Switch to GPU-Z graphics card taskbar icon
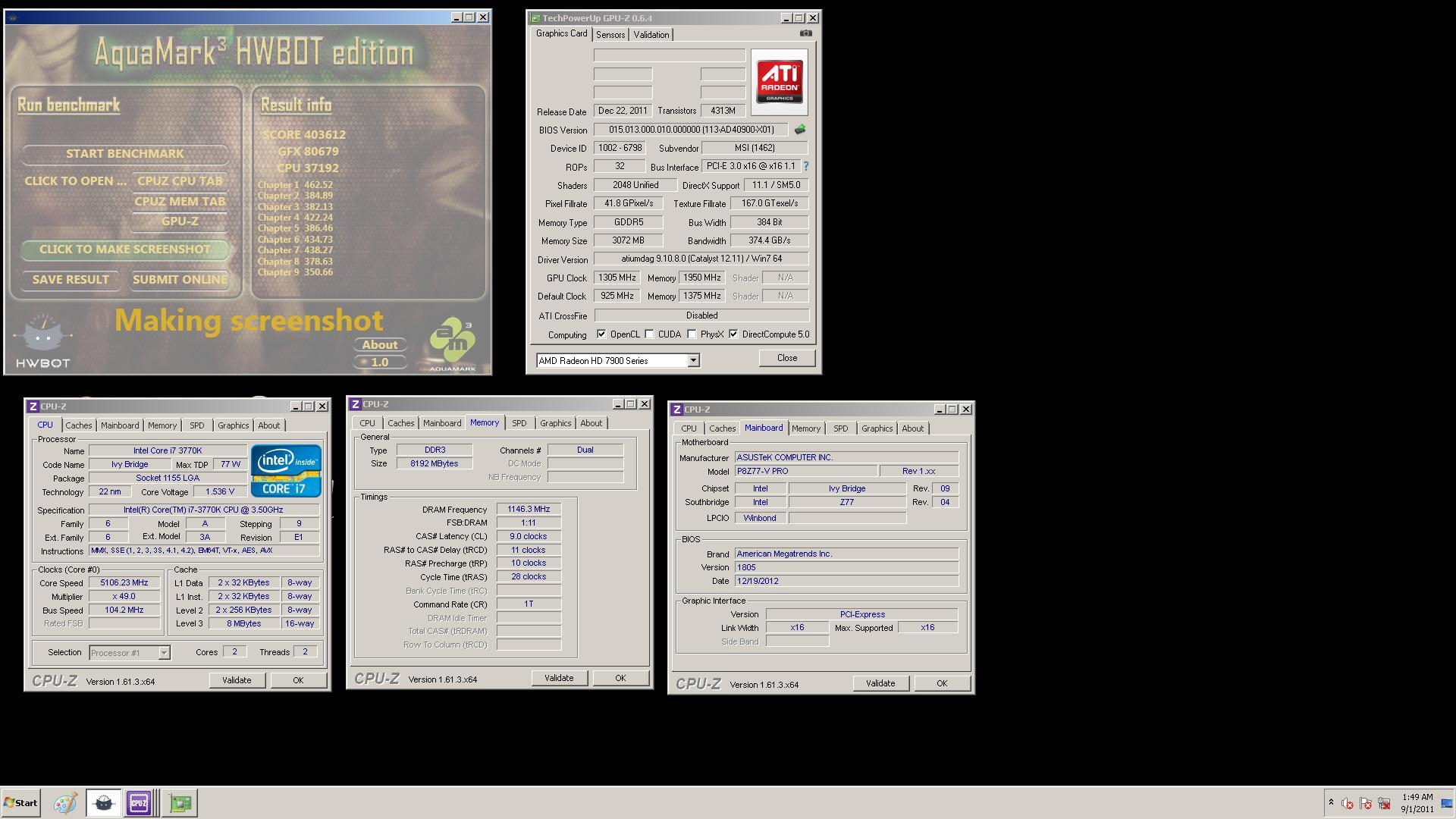The width and height of the screenshot is (1456, 819). click(x=180, y=803)
